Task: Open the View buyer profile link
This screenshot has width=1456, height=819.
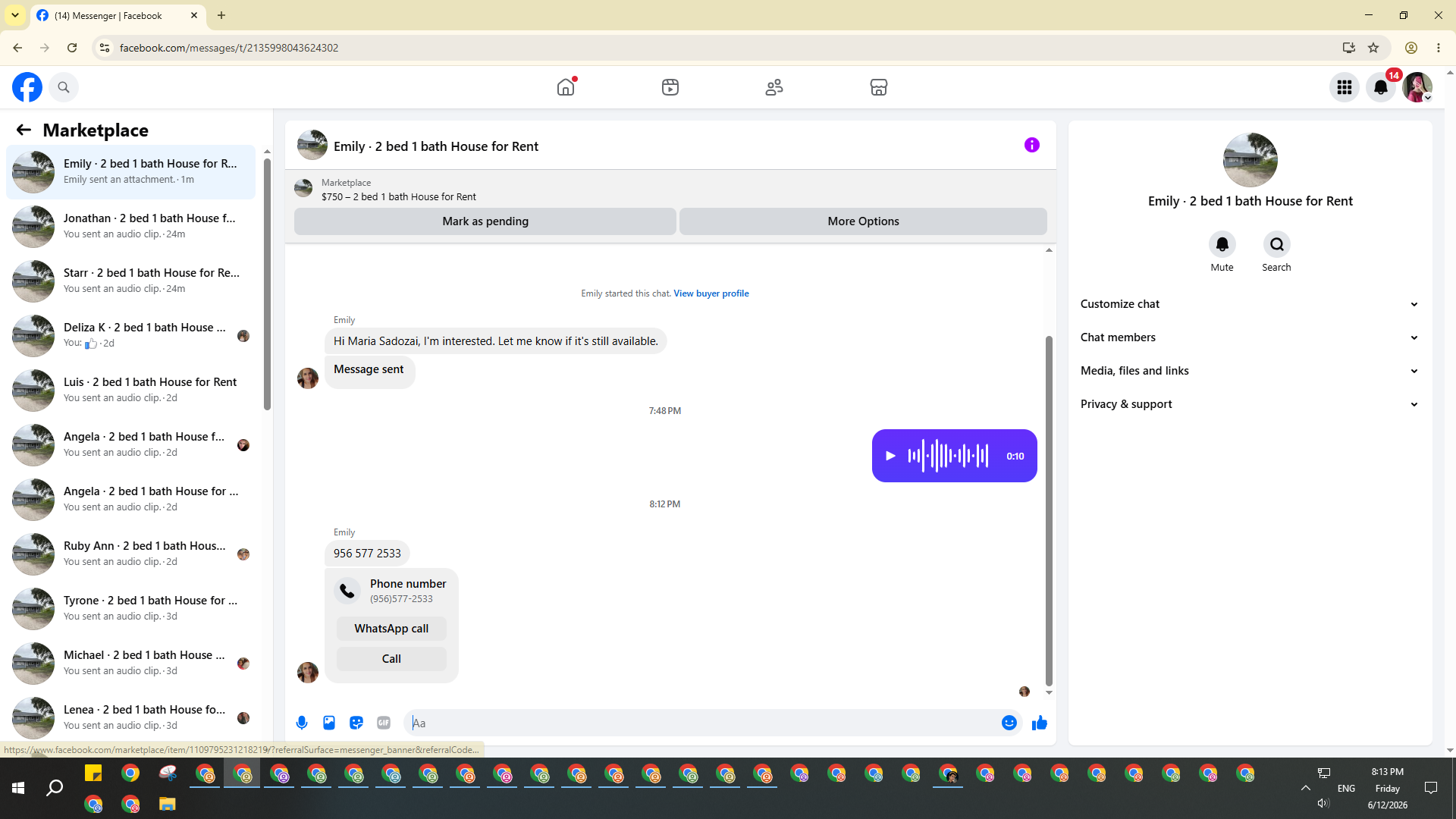Action: point(711,293)
